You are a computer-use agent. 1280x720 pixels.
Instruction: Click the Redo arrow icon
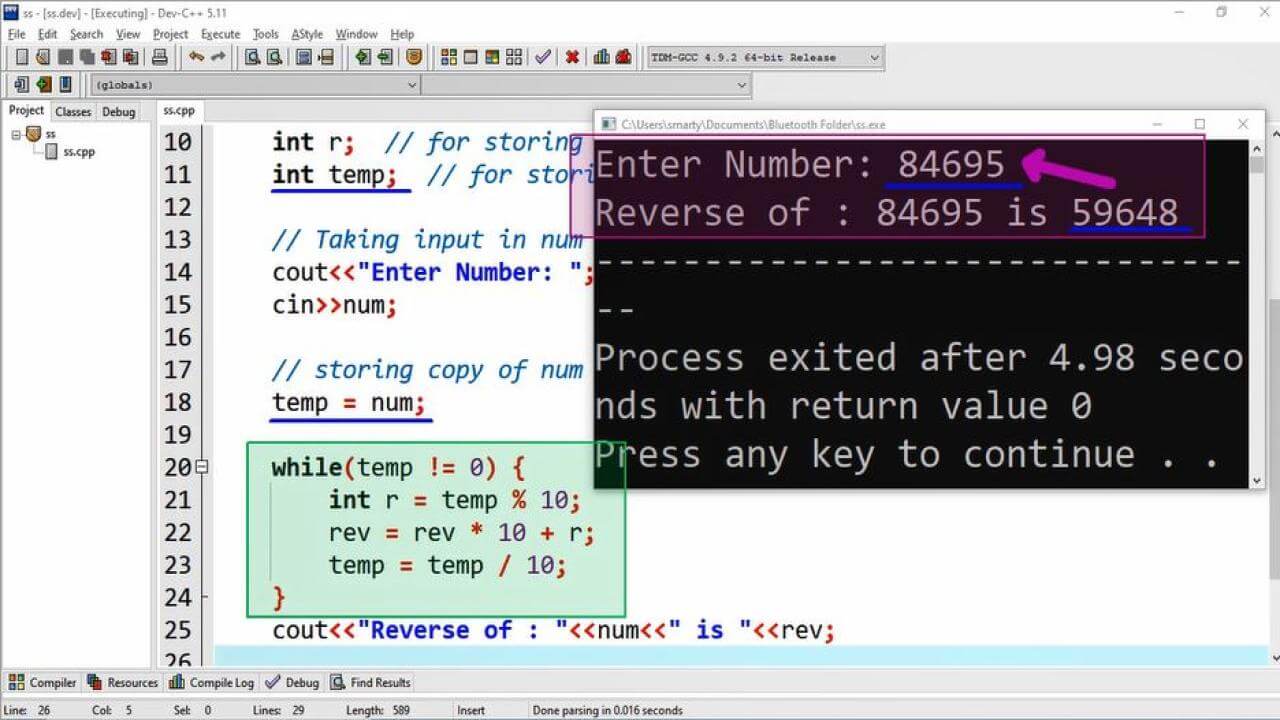point(218,57)
